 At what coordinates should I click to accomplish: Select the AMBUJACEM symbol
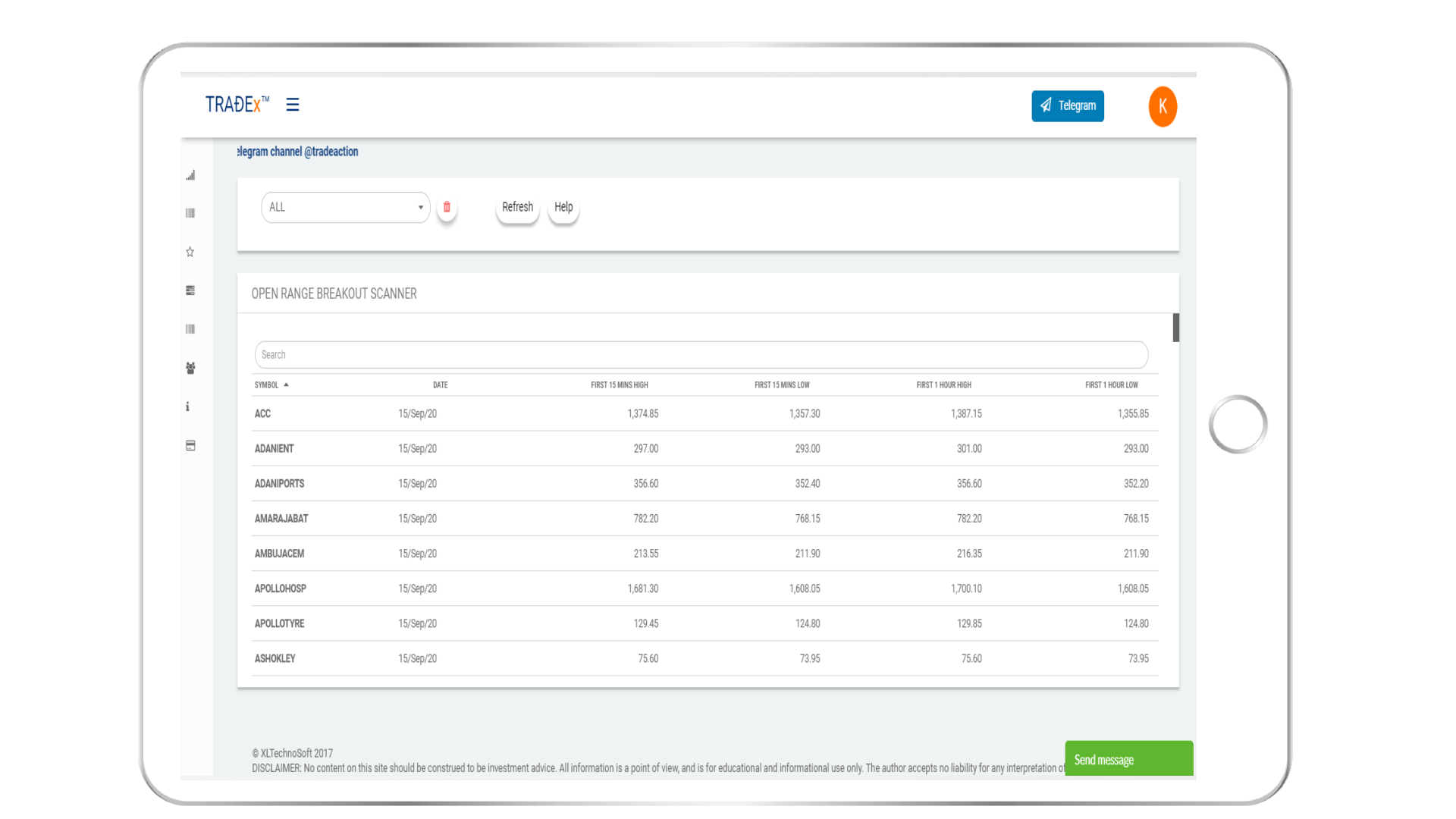pyautogui.click(x=279, y=554)
